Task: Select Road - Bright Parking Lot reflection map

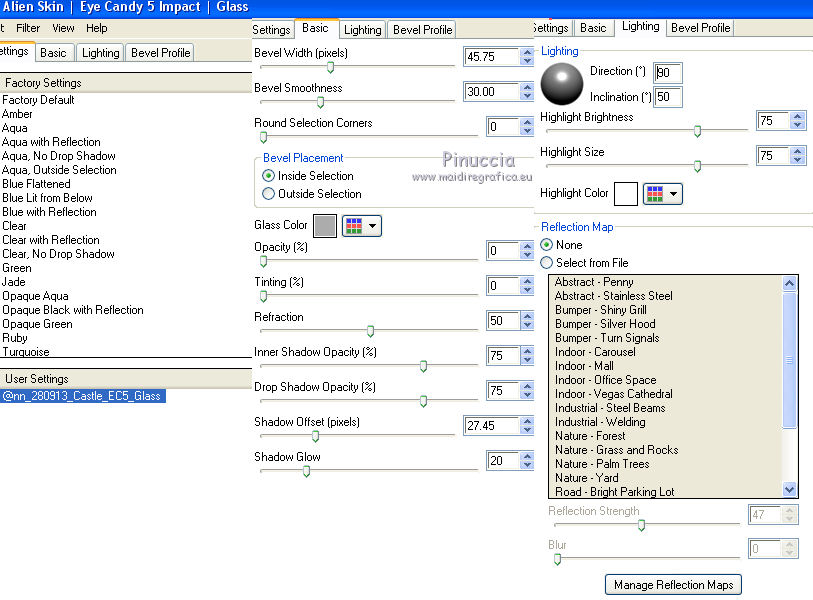Action: [x=614, y=492]
